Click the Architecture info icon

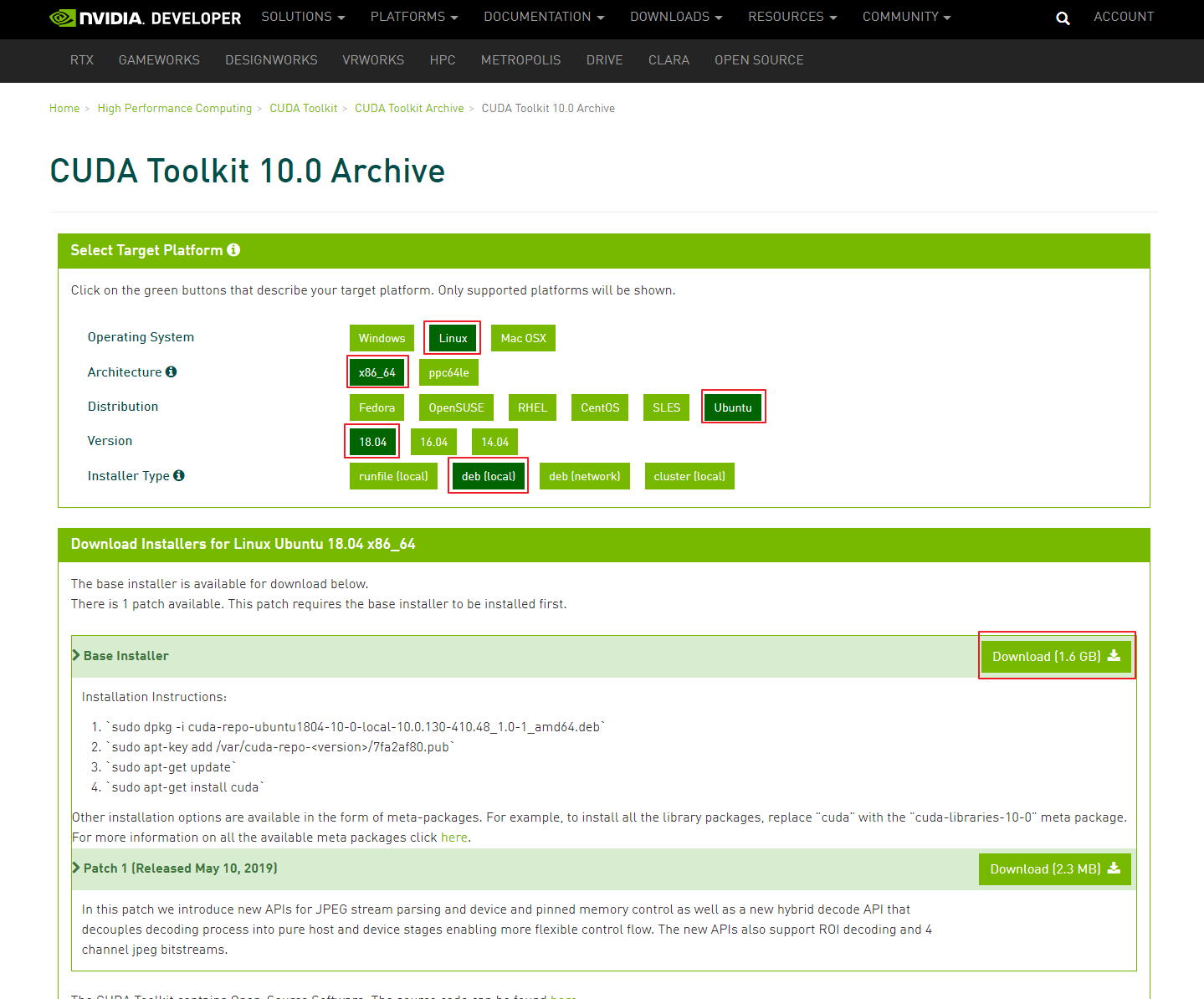pyautogui.click(x=171, y=371)
